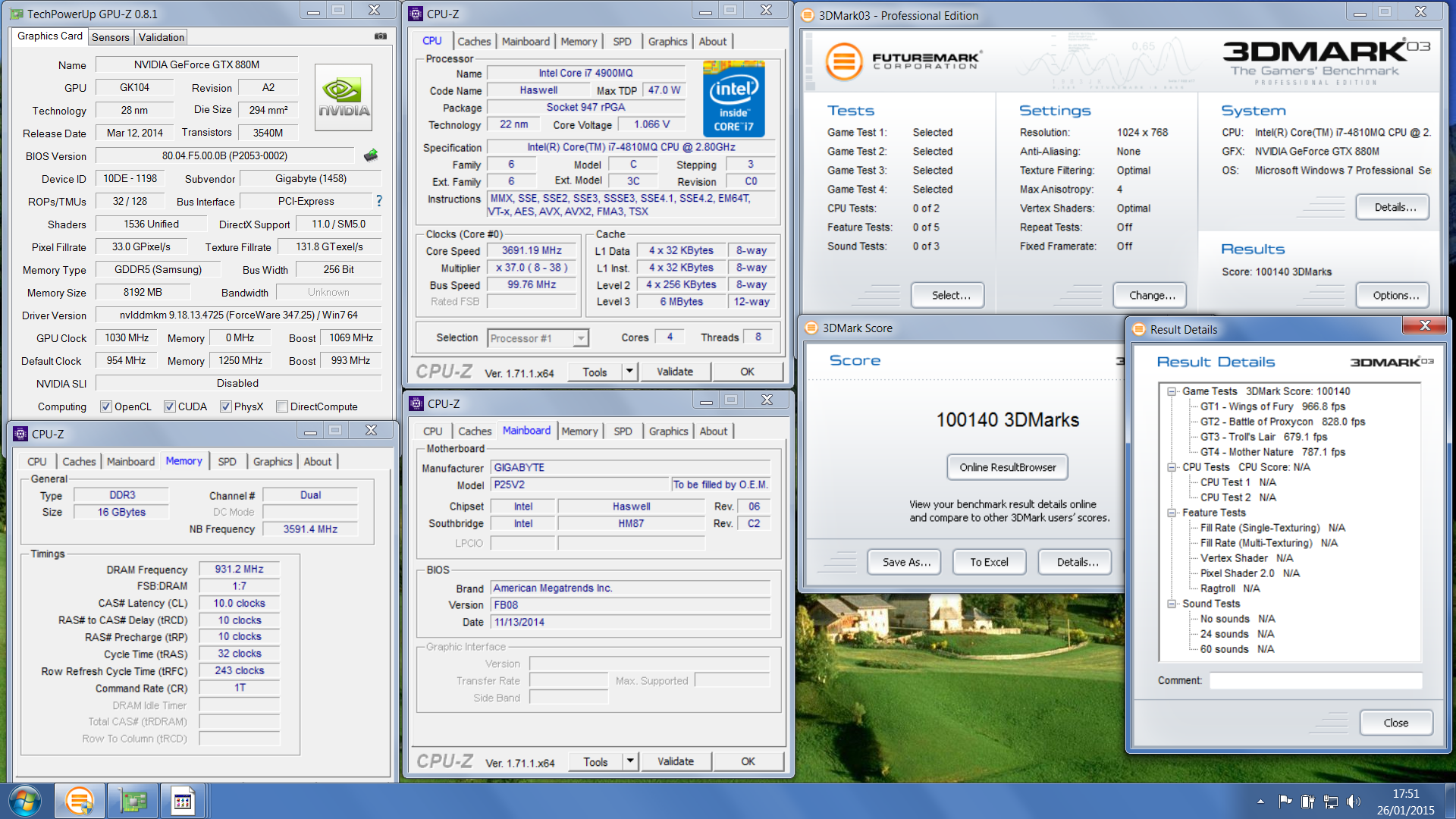Switch to GPU-Z Validation tab
The image size is (1456, 819).
(x=161, y=37)
